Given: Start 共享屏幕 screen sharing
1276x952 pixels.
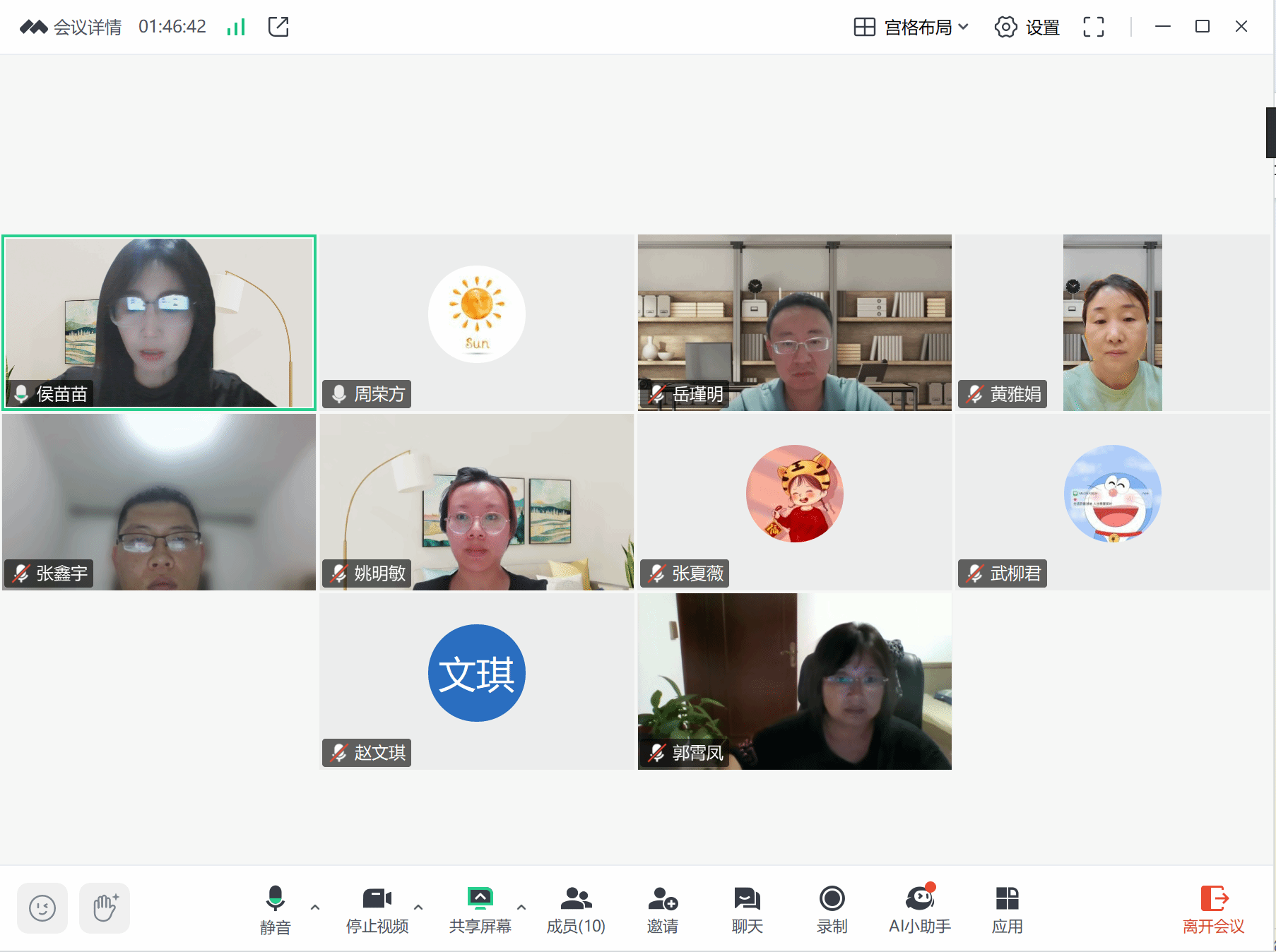Looking at the screenshot, I should tap(480, 910).
